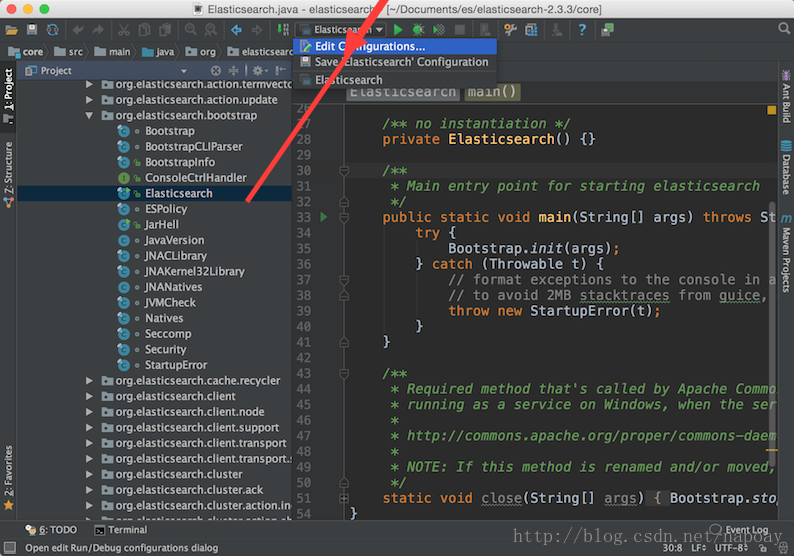This screenshot has height=556, width=794.
Task: Select ConsoleCtrlHandler in the tree
Action: tap(195, 178)
